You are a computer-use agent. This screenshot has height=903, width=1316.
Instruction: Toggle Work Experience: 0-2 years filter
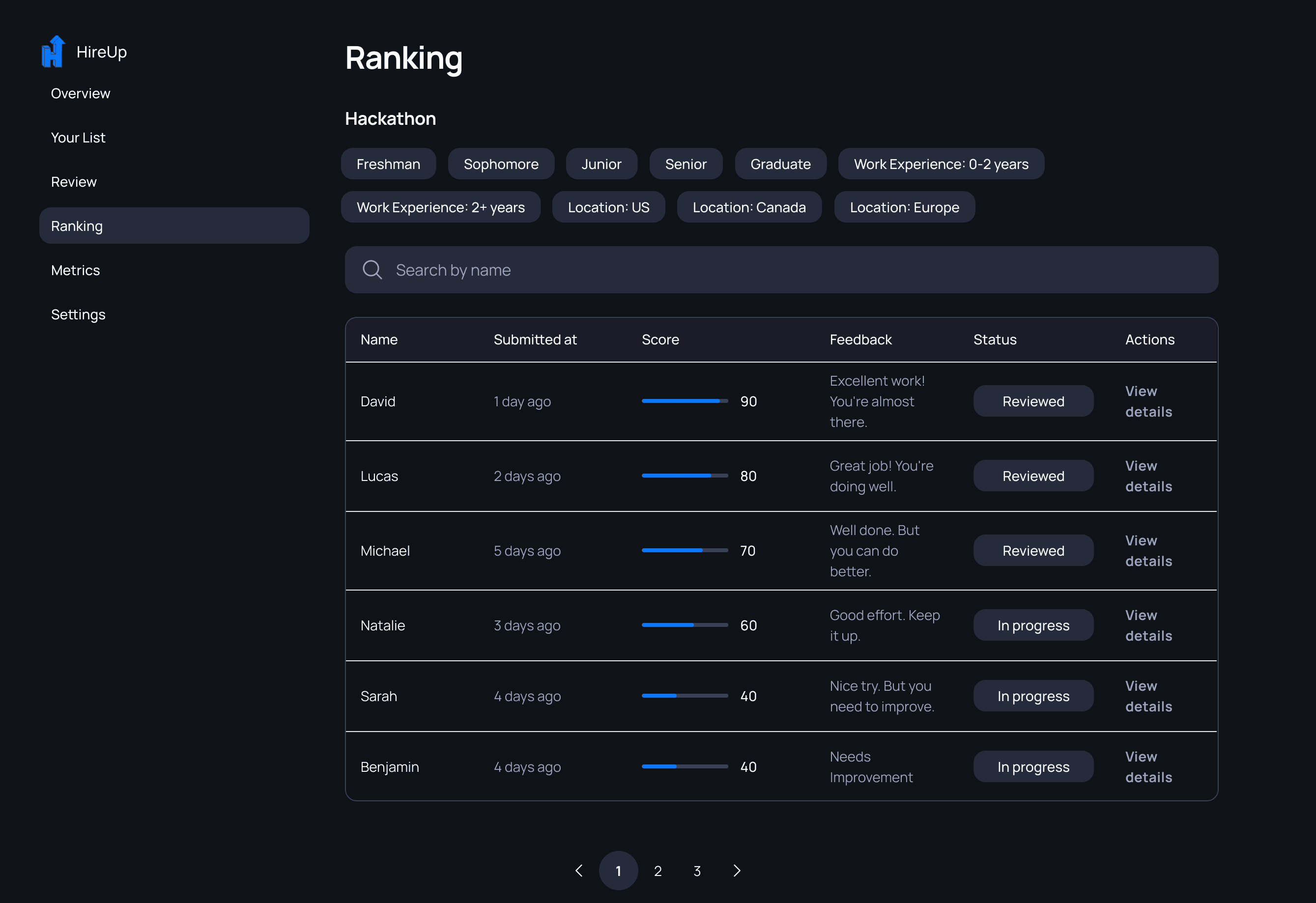(941, 164)
